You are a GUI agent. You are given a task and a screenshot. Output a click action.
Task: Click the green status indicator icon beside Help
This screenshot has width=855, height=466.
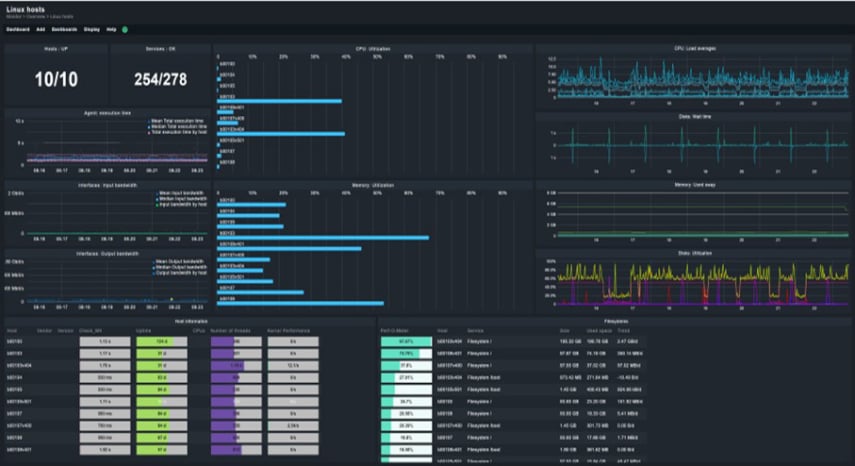pyautogui.click(x=125, y=30)
